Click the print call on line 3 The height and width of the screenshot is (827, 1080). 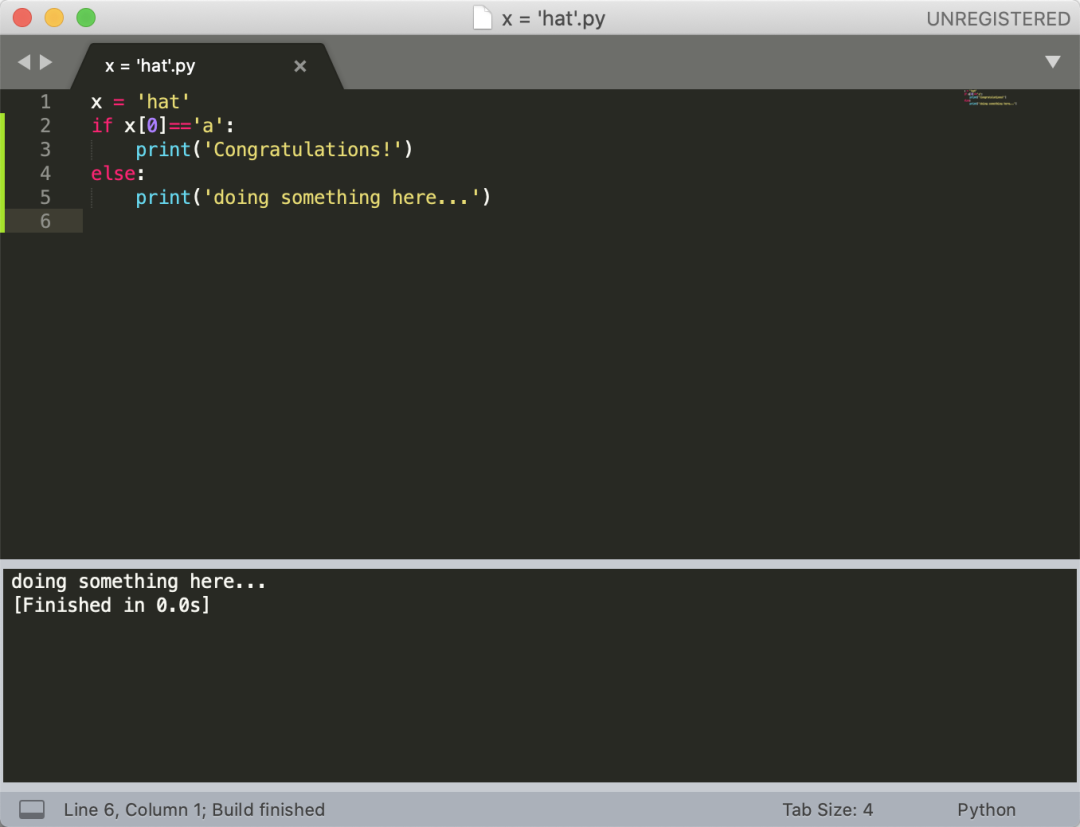pos(163,149)
